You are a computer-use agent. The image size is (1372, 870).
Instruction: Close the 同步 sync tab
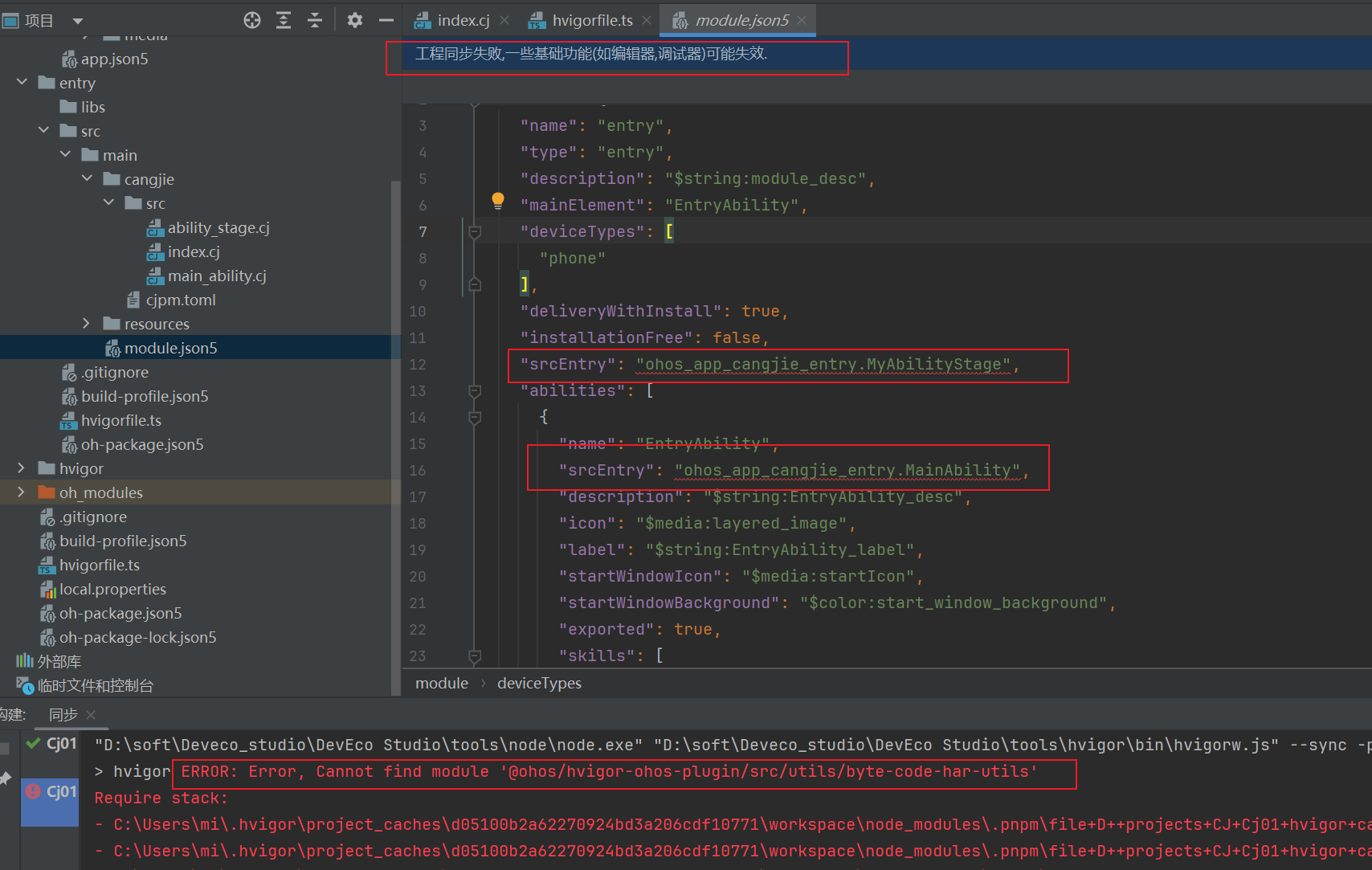[x=91, y=714]
